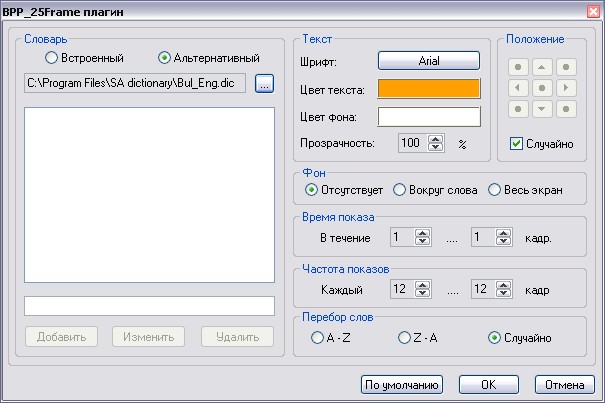Open the orange Цвет текста swatch
The image size is (605, 403).
point(429,89)
